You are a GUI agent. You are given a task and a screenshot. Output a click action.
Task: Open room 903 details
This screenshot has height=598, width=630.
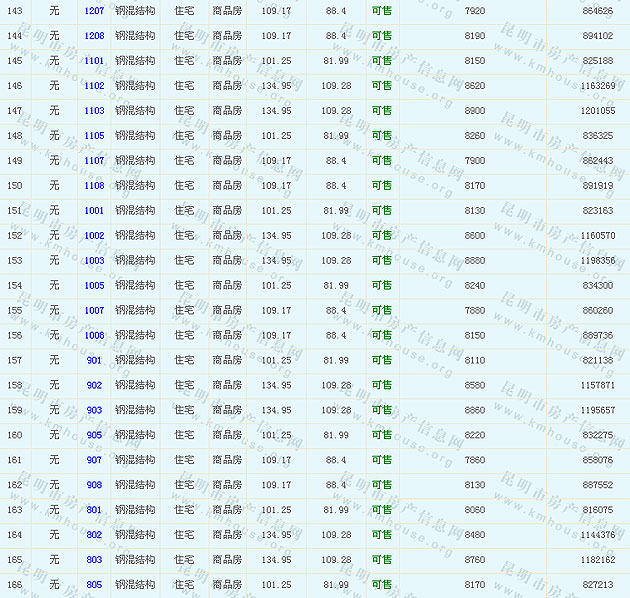(x=94, y=411)
